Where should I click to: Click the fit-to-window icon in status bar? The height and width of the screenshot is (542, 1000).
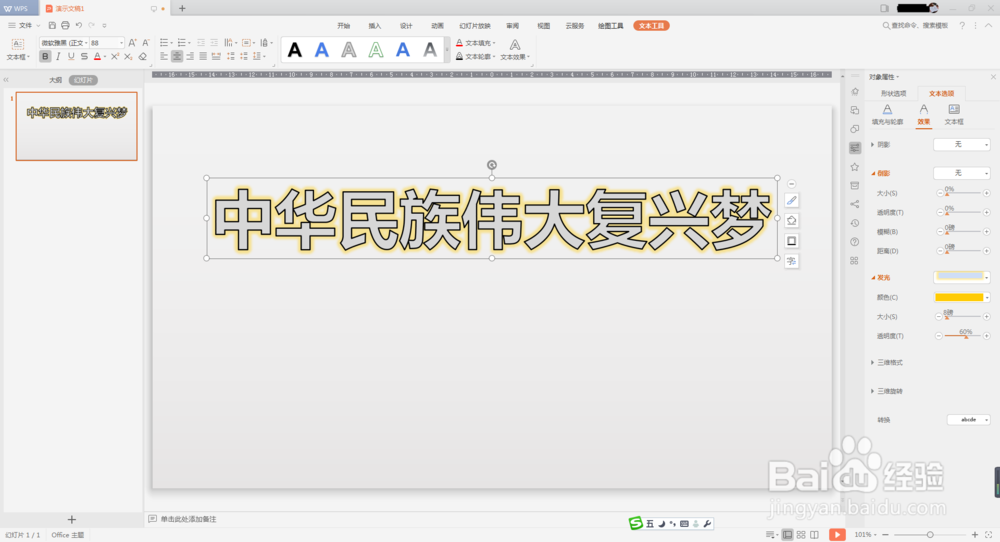click(x=989, y=535)
